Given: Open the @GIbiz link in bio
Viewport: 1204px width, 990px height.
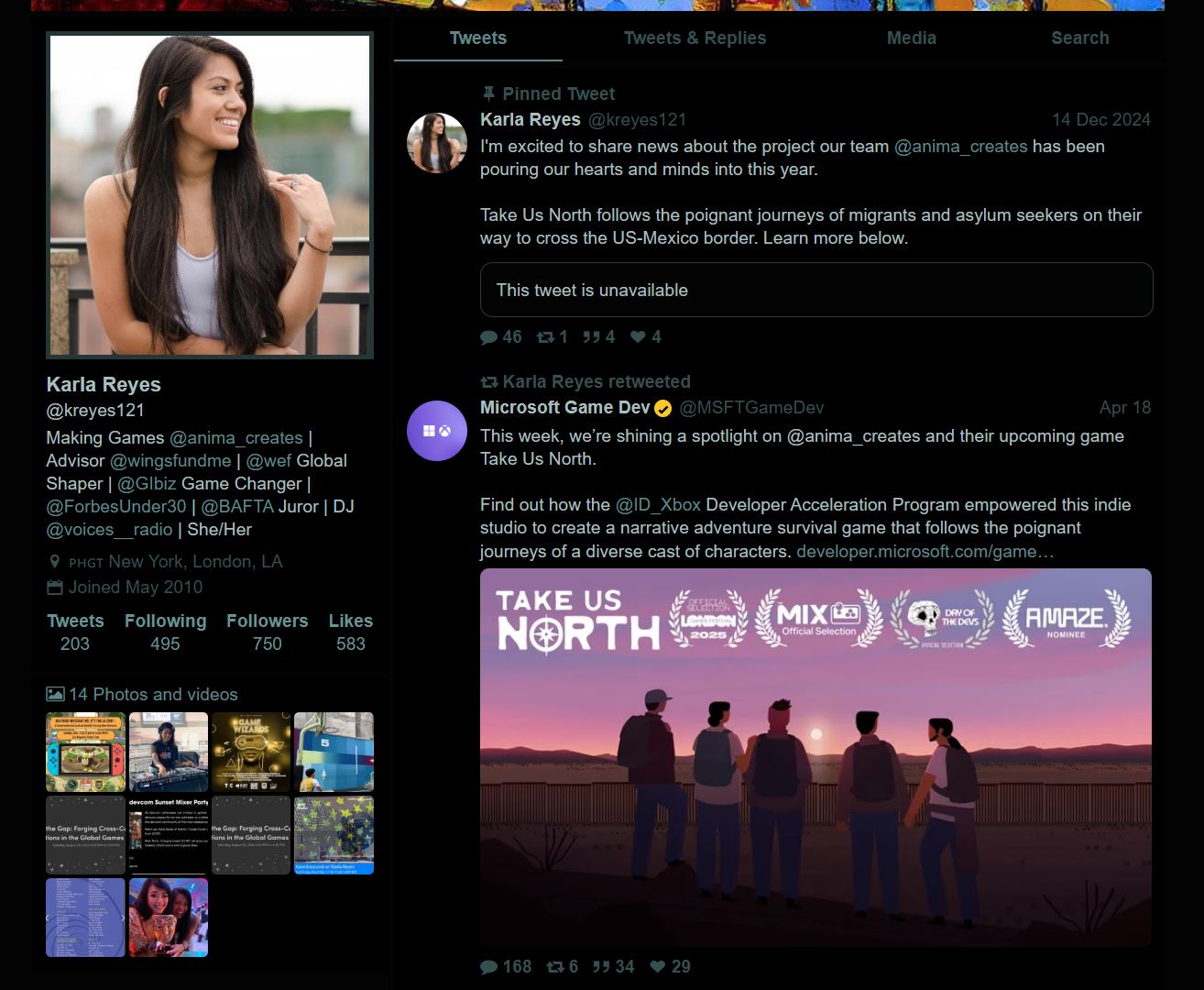Looking at the screenshot, I should click(x=147, y=484).
